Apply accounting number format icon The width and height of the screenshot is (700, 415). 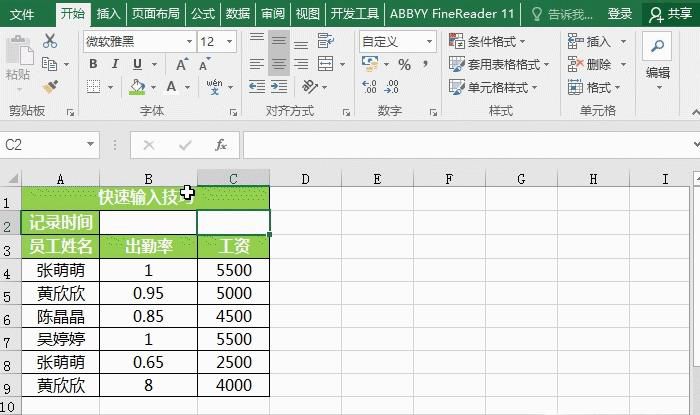point(370,64)
